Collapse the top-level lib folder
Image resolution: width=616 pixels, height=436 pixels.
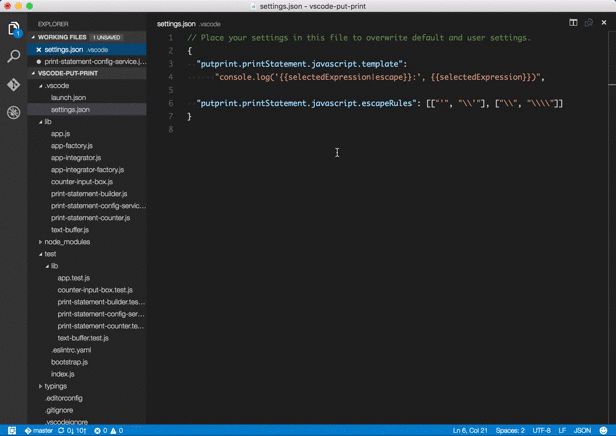40,122
